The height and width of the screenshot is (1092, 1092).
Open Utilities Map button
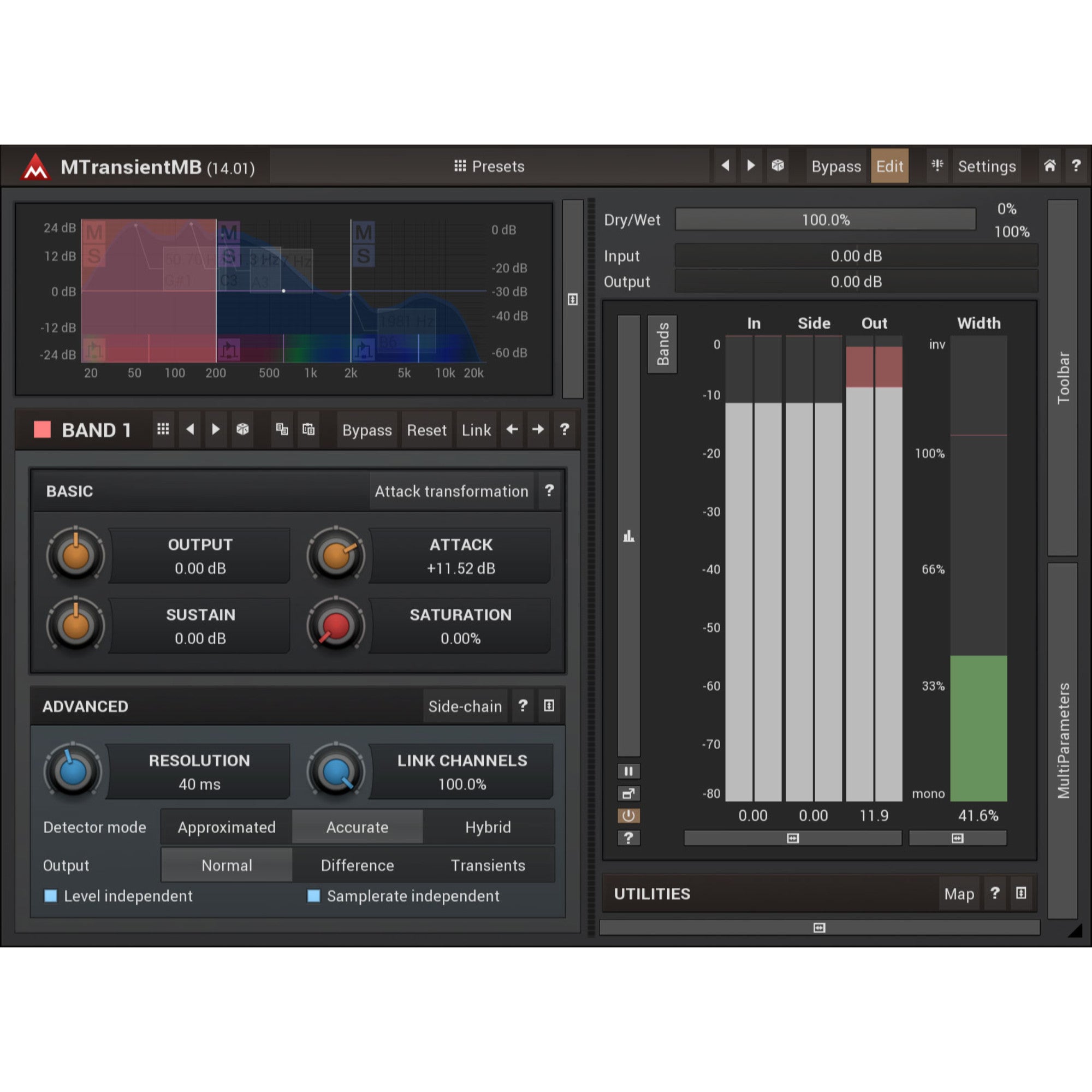(959, 894)
